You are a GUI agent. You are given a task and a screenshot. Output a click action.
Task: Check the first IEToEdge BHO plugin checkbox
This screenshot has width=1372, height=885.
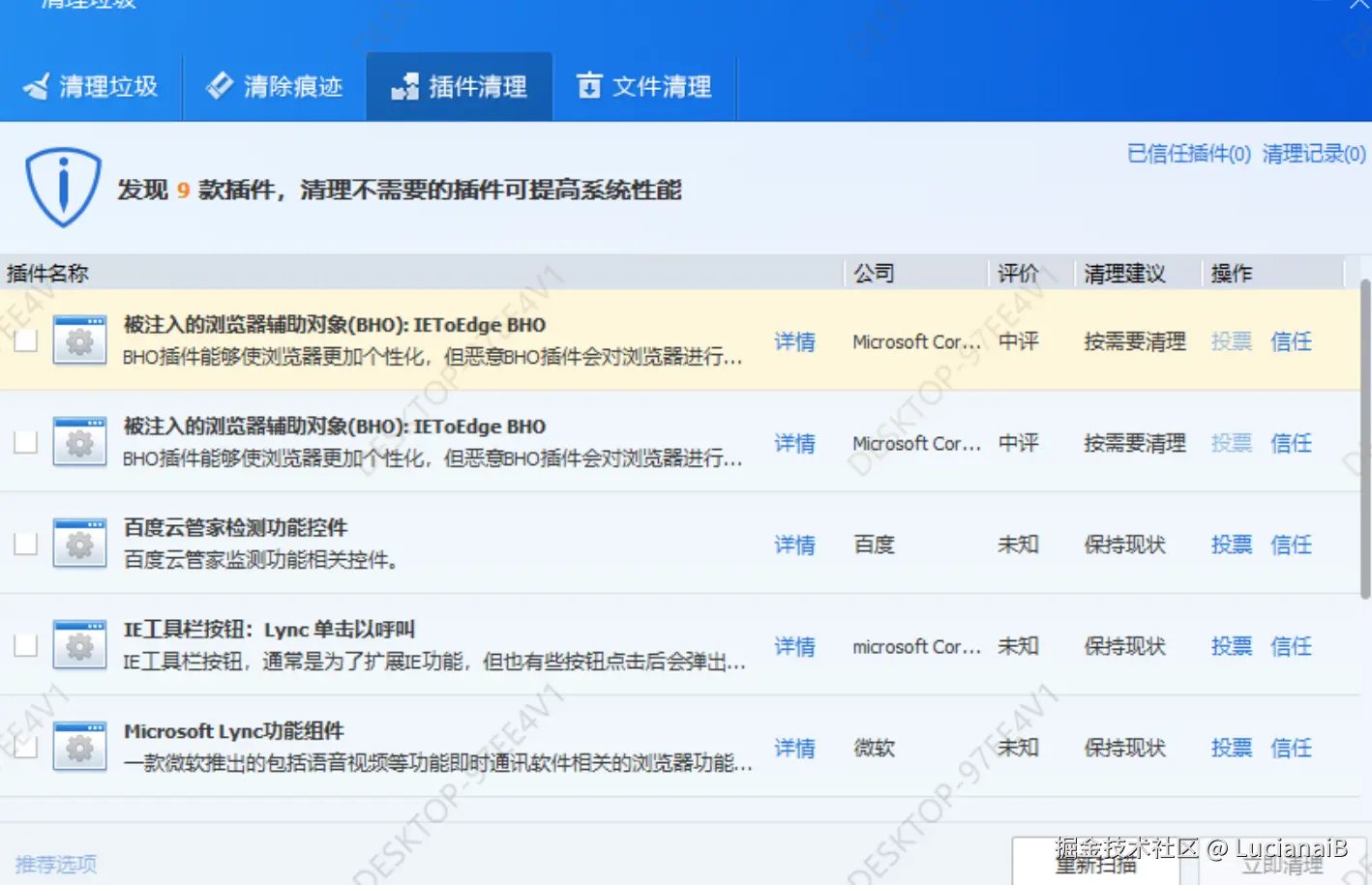[27, 339]
